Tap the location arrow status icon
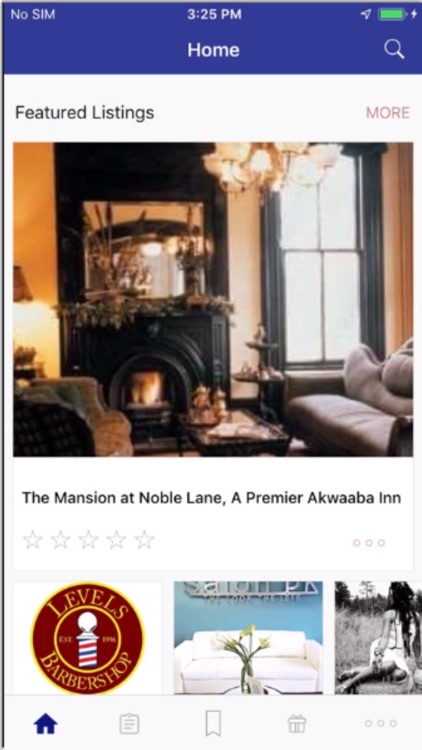 [366, 14]
